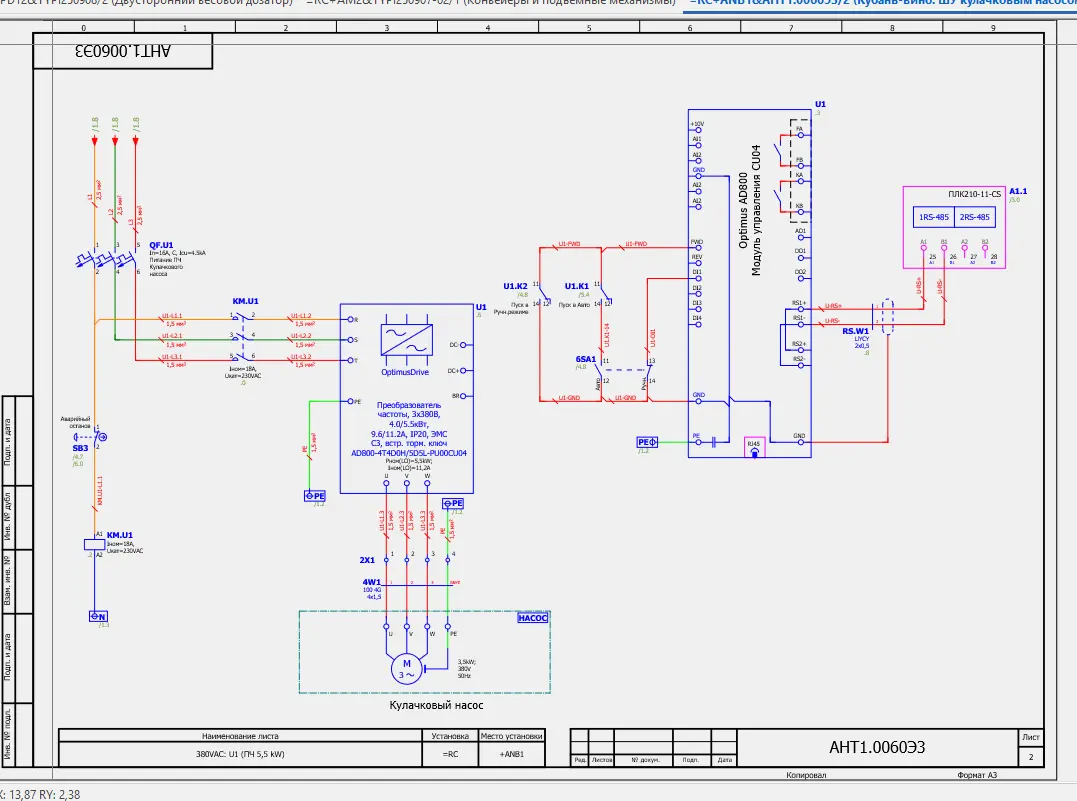
Task: Click the sheet number 2 cell
Action: click(1031, 757)
